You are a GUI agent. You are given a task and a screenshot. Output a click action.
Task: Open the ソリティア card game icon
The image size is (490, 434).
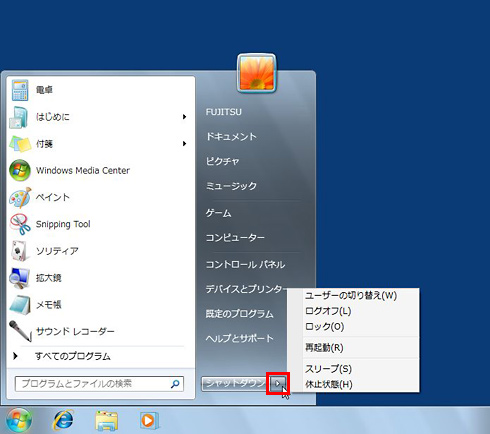point(19,251)
